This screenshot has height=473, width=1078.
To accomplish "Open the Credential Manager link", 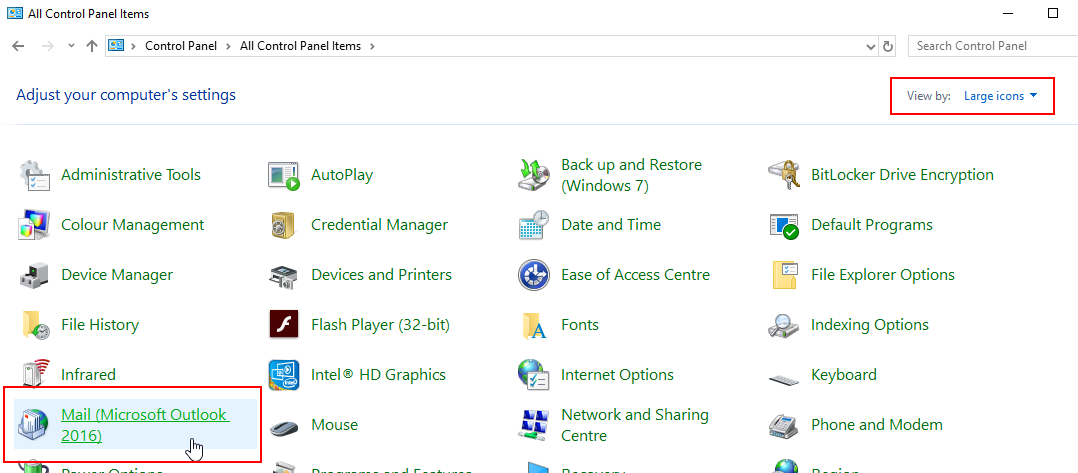I will 380,225.
